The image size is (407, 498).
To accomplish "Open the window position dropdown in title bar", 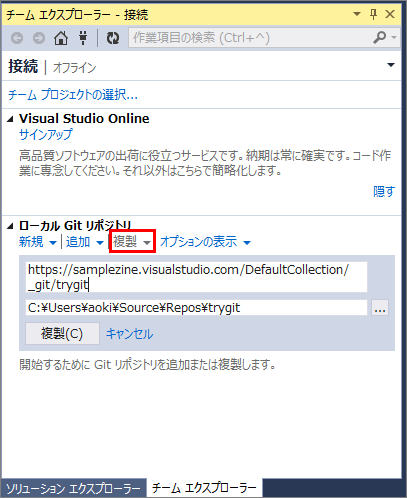I will pos(357,14).
